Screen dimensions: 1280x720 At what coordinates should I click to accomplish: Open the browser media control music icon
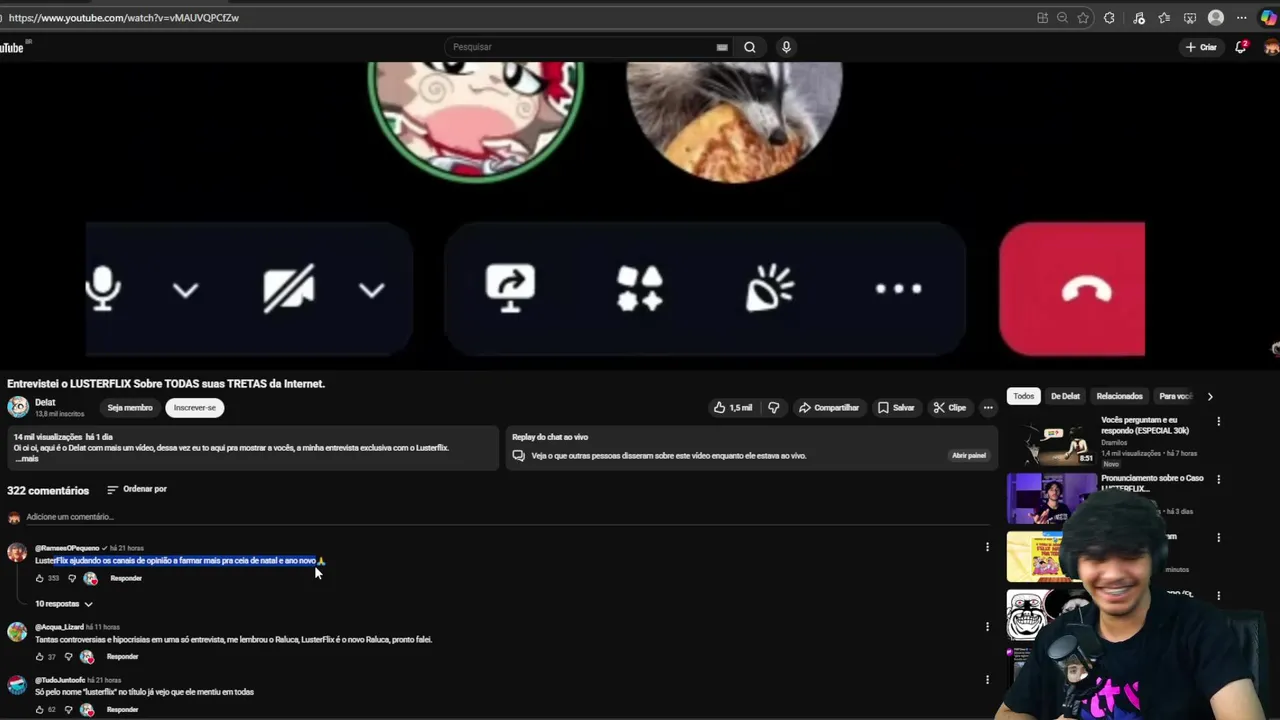1139,18
